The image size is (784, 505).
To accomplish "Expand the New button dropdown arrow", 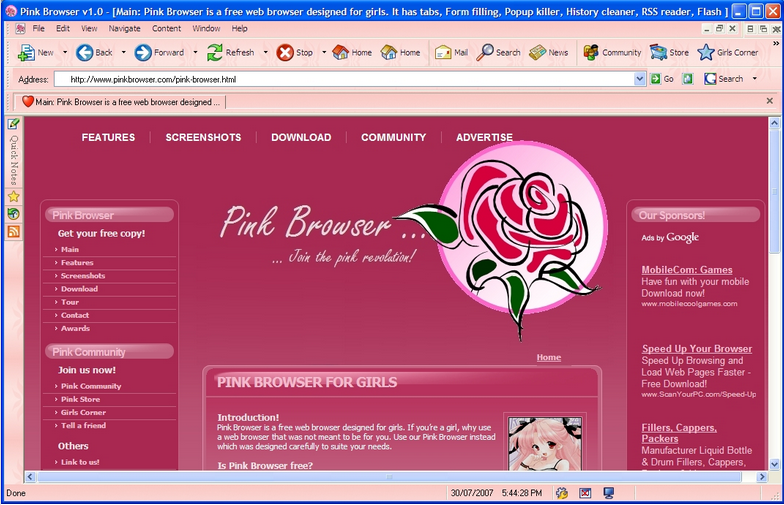I will point(65,52).
